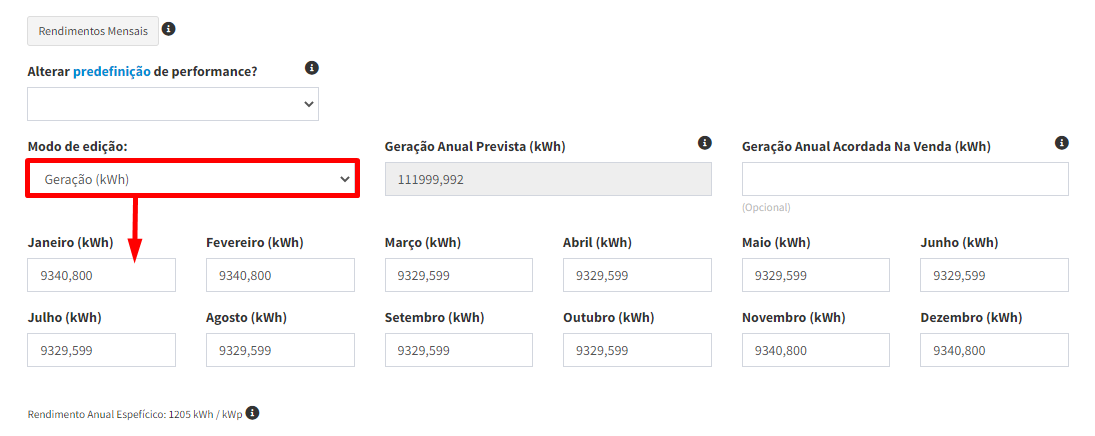The height and width of the screenshot is (436, 1095).
Task: Select the Novembro (kWh) input
Action: point(815,350)
